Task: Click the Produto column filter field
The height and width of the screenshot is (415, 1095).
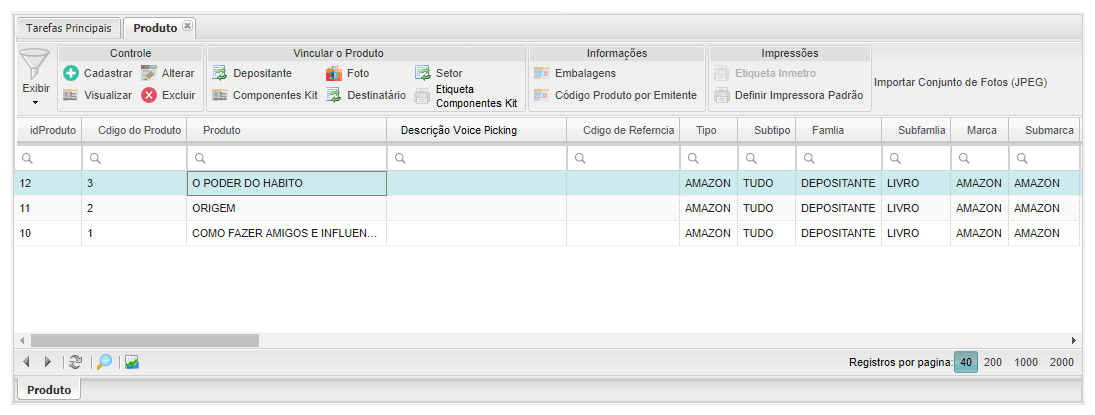Action: point(286,158)
